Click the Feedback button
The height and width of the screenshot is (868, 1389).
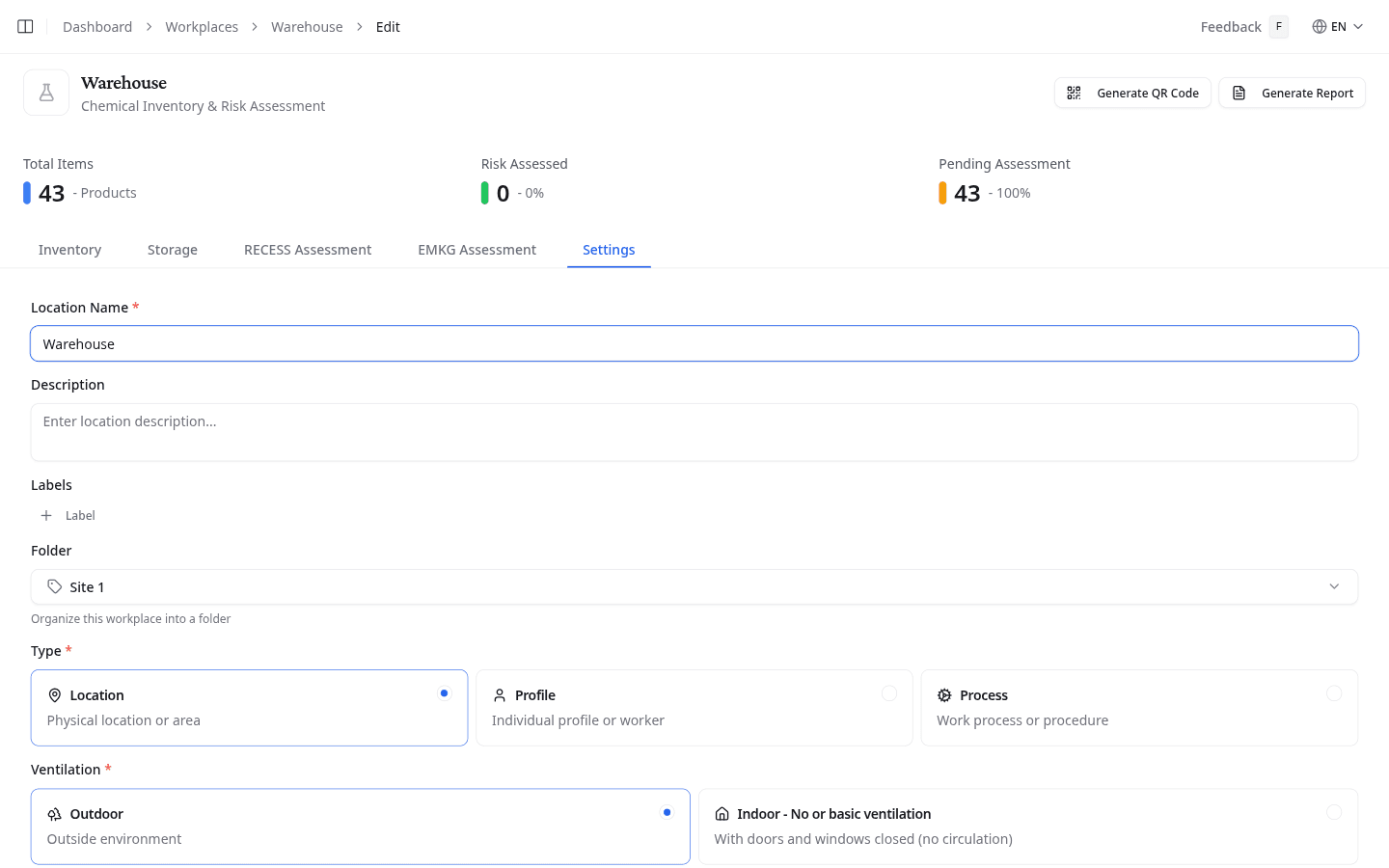tap(1230, 27)
